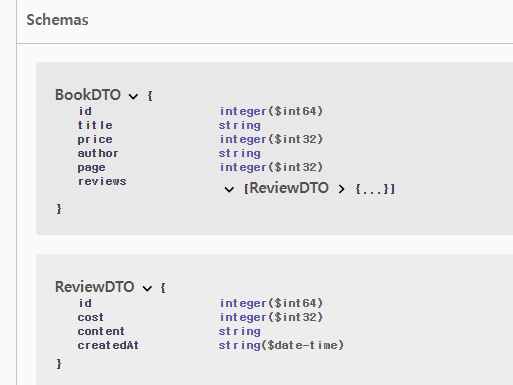The image size is (513, 385).
Task: Select the 'reviews' property name
Action: tap(102, 181)
